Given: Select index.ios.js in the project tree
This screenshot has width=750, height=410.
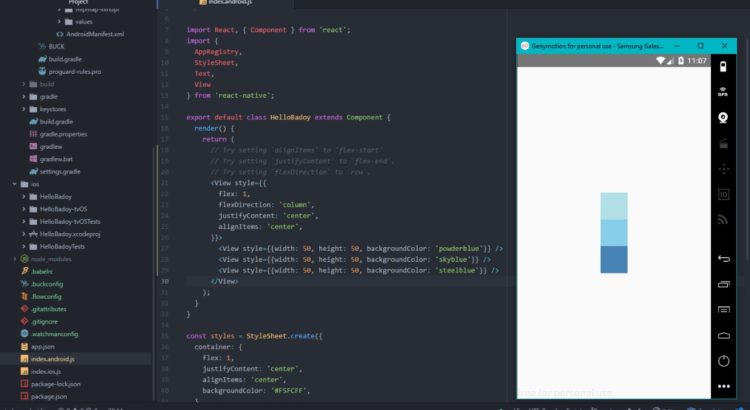Looking at the screenshot, I should (46, 371).
